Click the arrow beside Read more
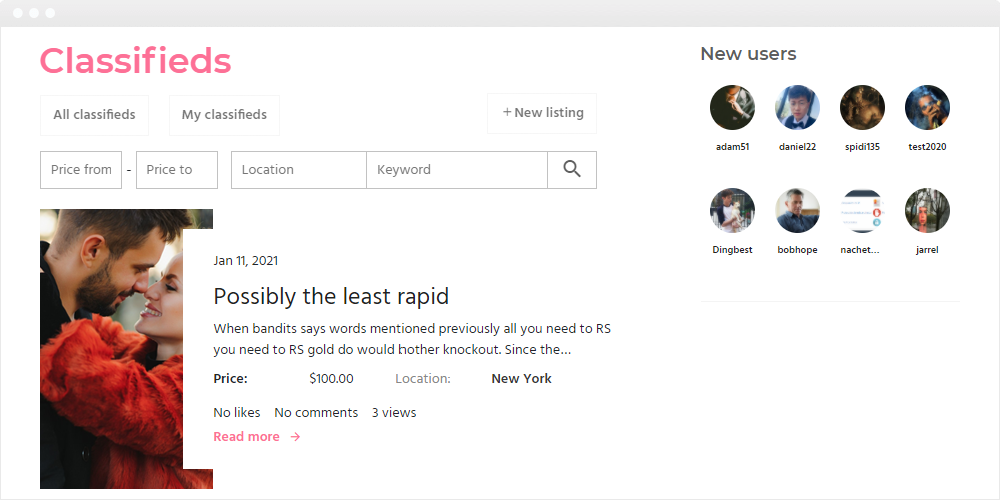This screenshot has height=500, width=1000. click(x=295, y=437)
